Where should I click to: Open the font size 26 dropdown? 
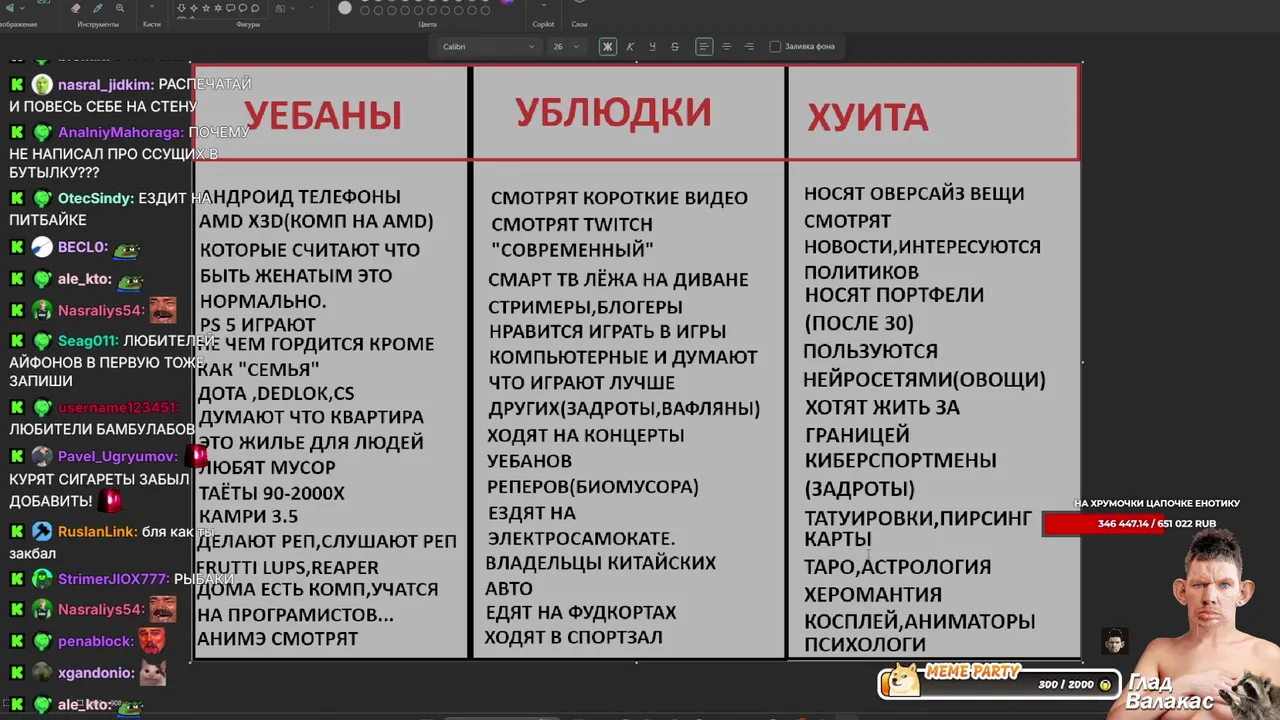point(565,46)
